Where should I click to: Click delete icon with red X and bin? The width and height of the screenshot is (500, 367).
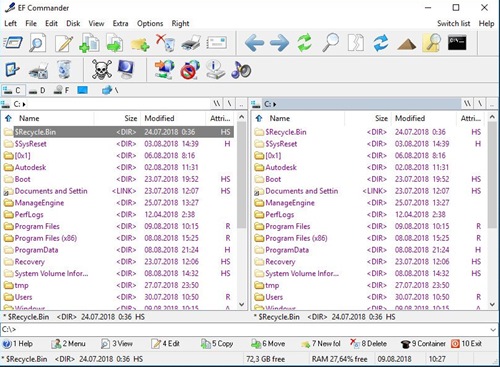[165, 43]
